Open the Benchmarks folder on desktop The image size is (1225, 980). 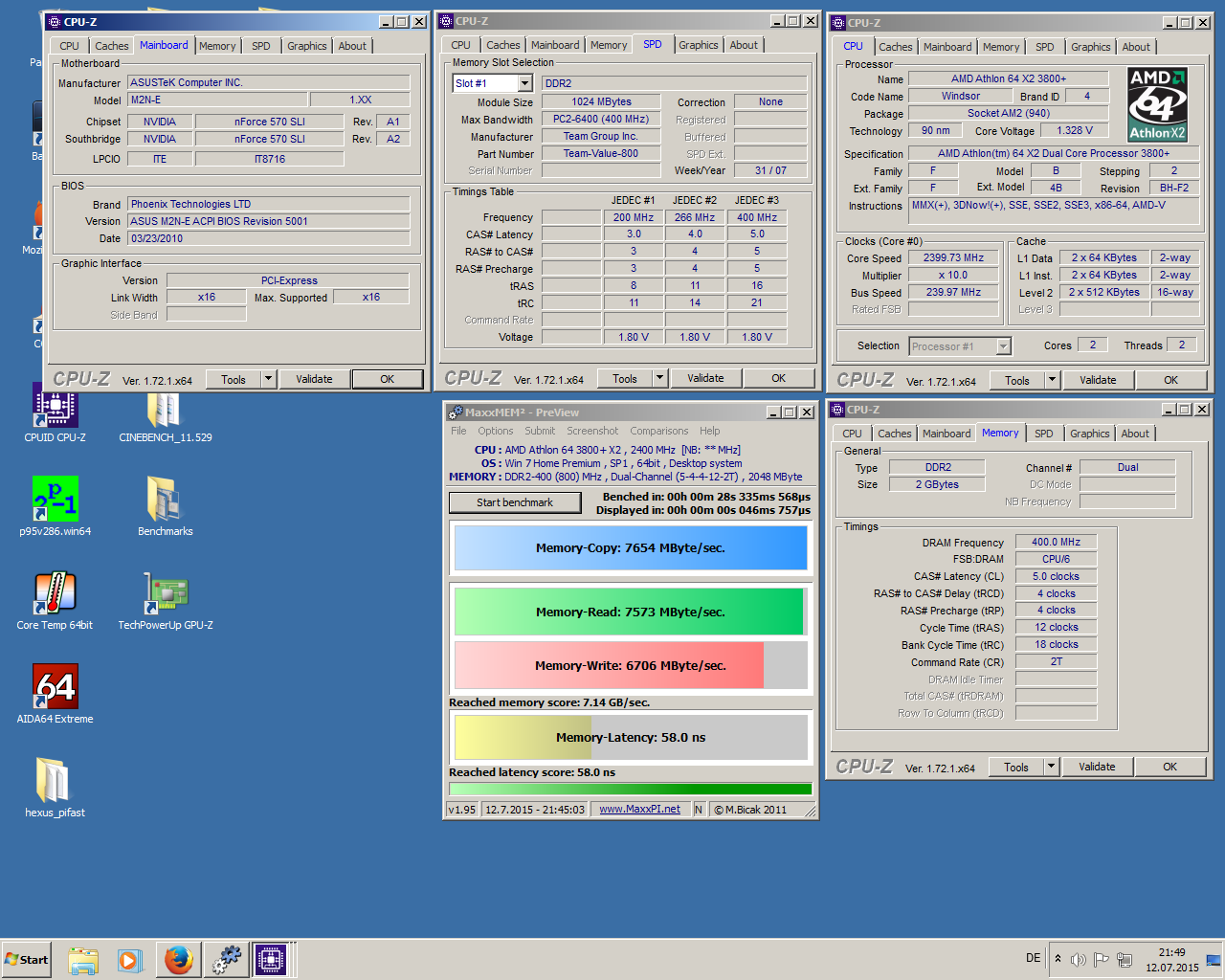[165, 505]
